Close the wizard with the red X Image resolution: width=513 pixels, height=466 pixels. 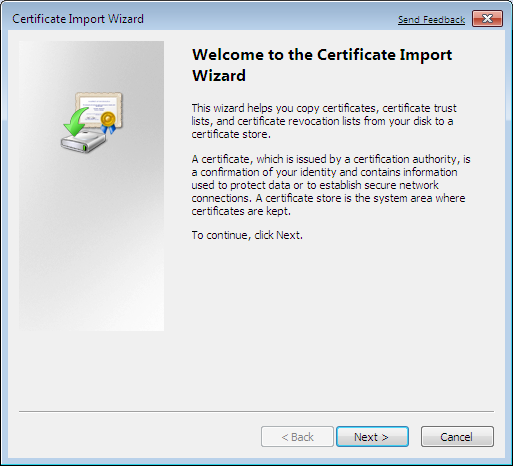[x=487, y=19]
